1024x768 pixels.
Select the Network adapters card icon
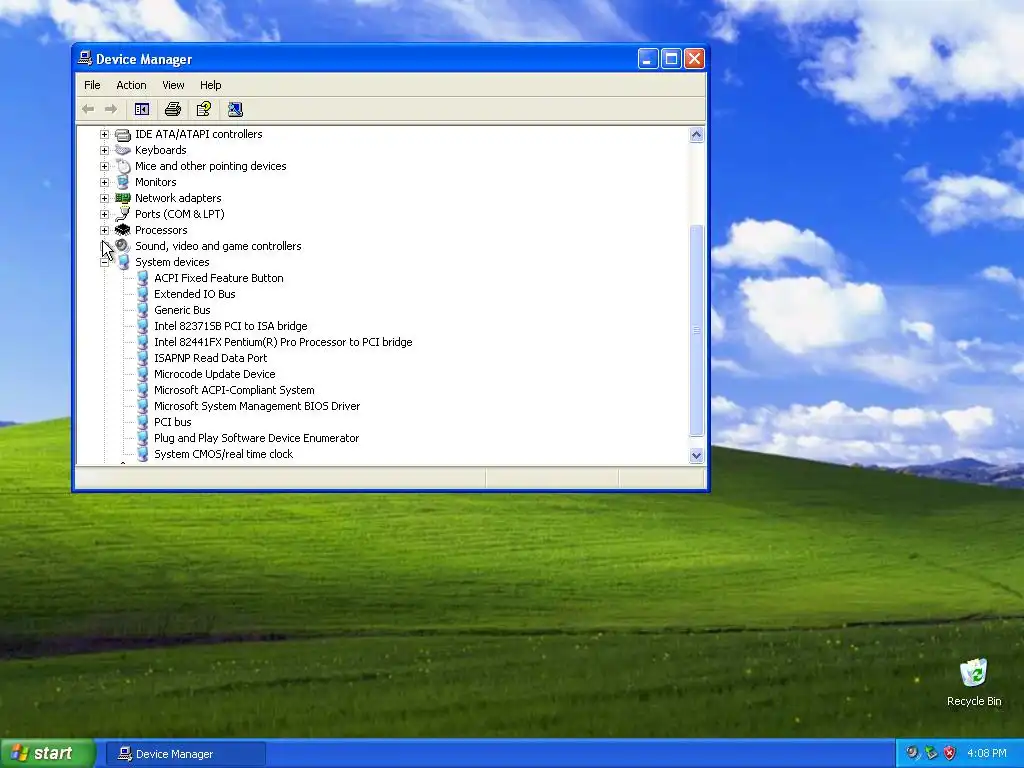pos(123,198)
